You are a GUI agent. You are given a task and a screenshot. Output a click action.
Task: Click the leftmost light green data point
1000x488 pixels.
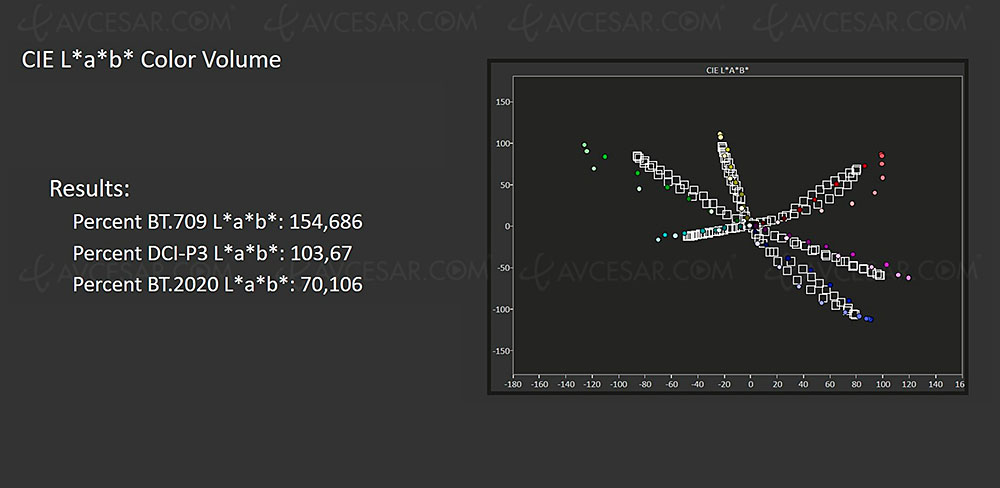[584, 145]
